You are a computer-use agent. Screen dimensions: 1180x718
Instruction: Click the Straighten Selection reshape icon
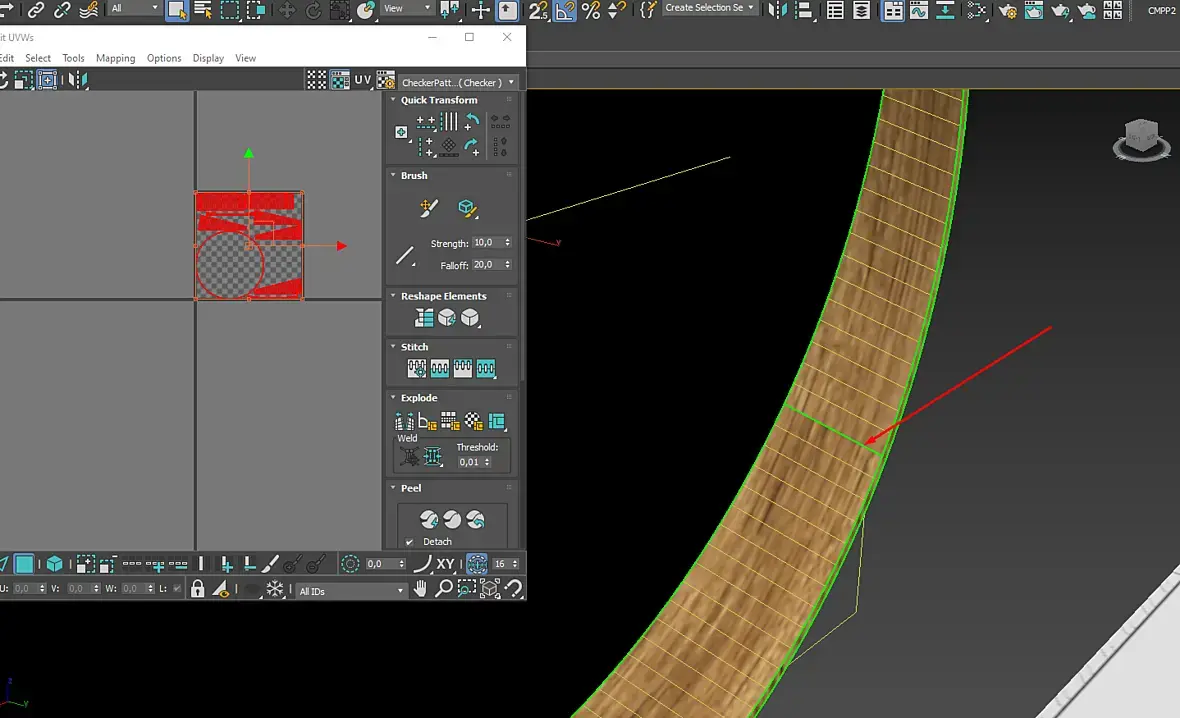(x=424, y=318)
